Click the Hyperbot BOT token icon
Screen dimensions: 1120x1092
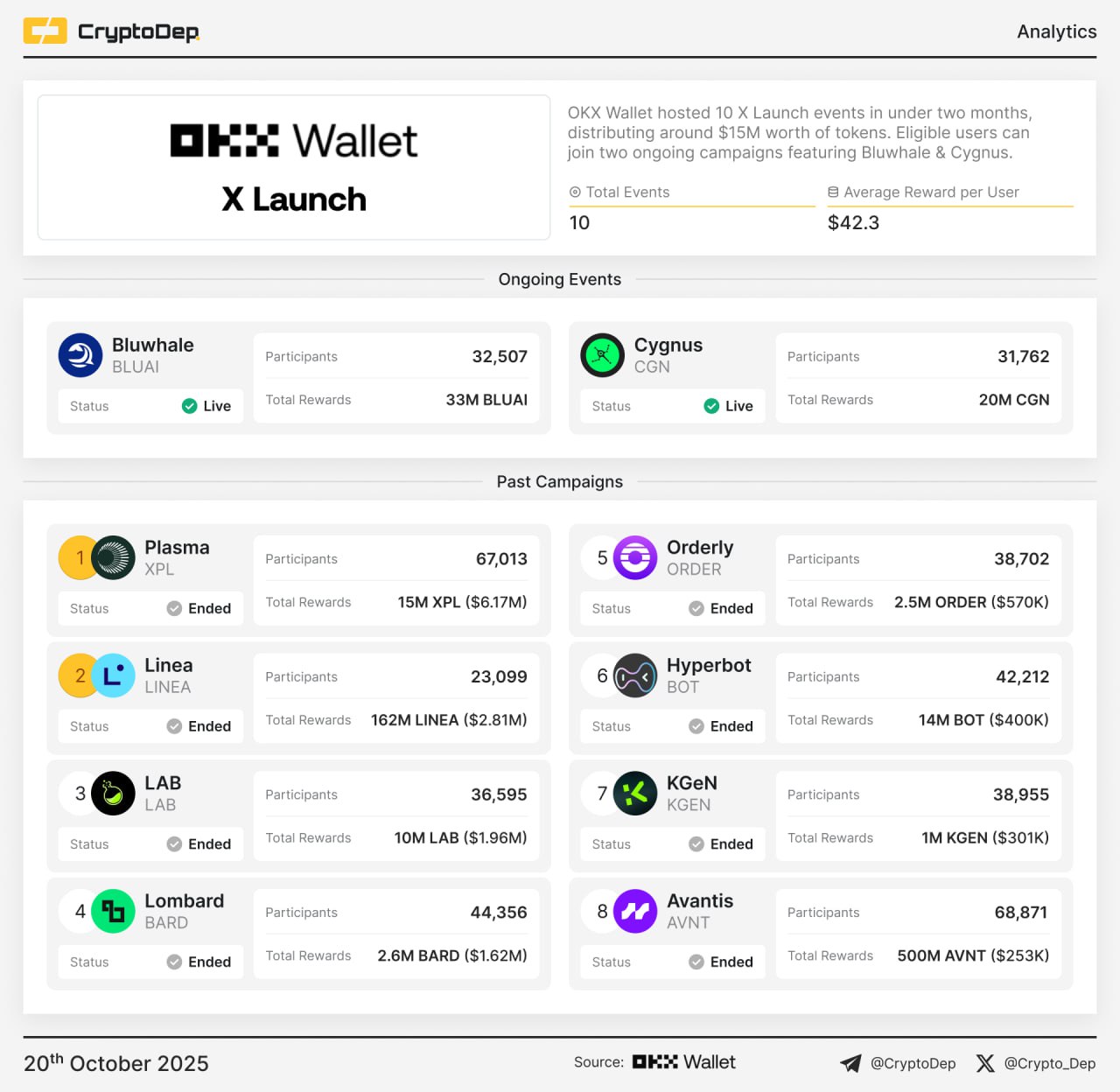click(x=635, y=675)
